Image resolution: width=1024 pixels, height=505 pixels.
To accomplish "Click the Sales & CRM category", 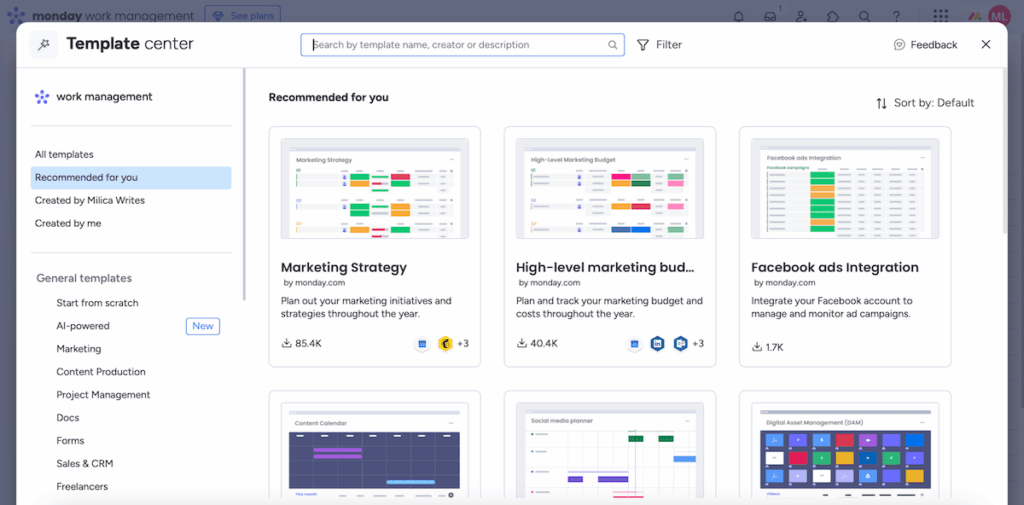I will [84, 464].
